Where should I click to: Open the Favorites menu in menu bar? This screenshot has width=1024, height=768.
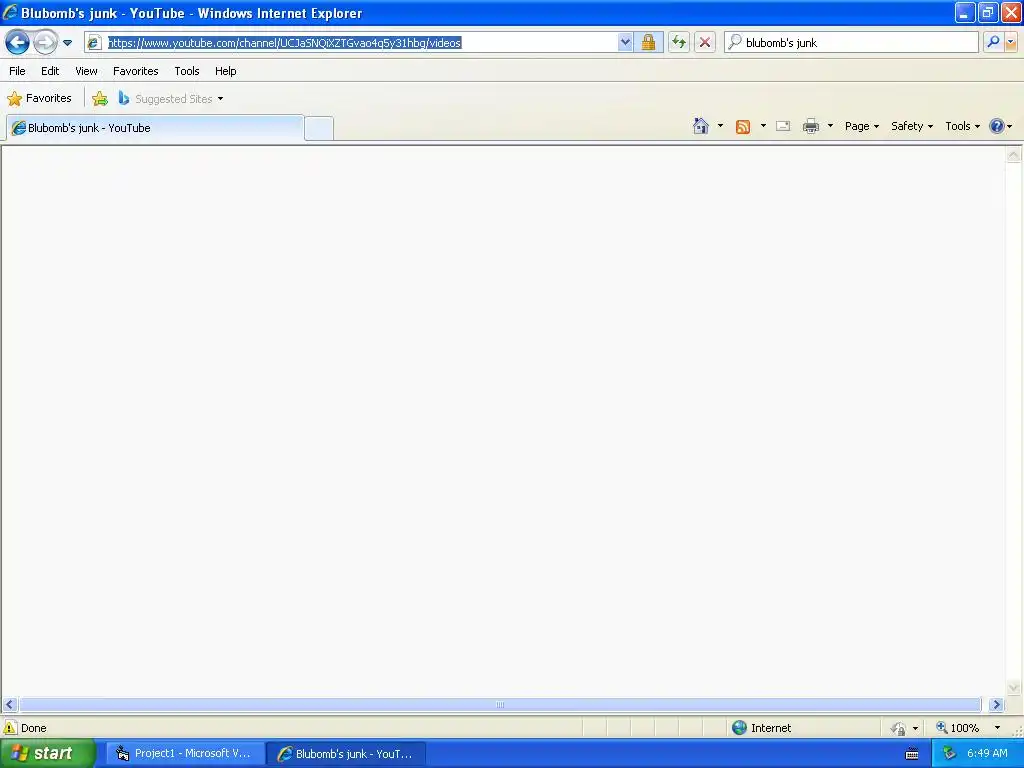click(x=136, y=71)
